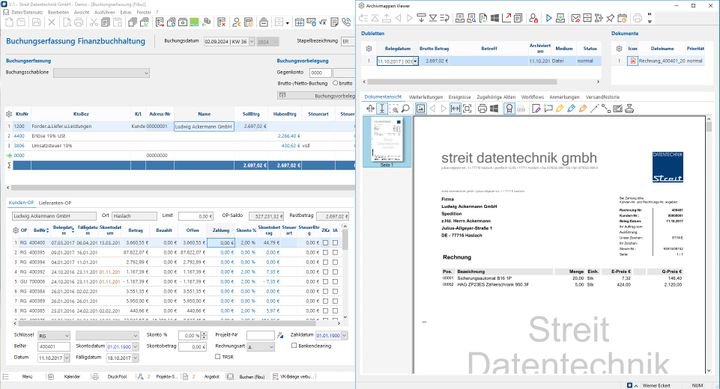Click the Dubletten horizontal scrollbar
Screen dimensions: 720x389
(x=462, y=82)
